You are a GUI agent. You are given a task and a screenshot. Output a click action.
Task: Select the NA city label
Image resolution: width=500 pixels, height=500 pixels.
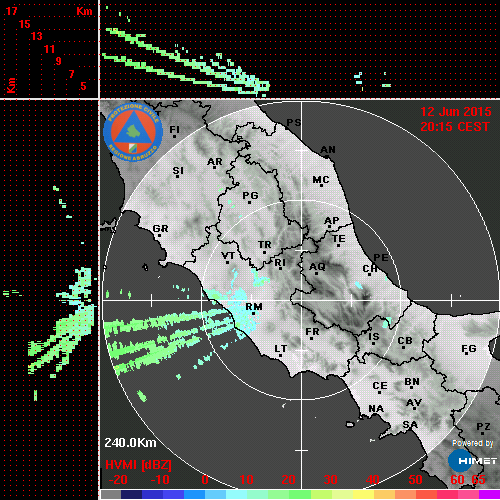coord(376,409)
